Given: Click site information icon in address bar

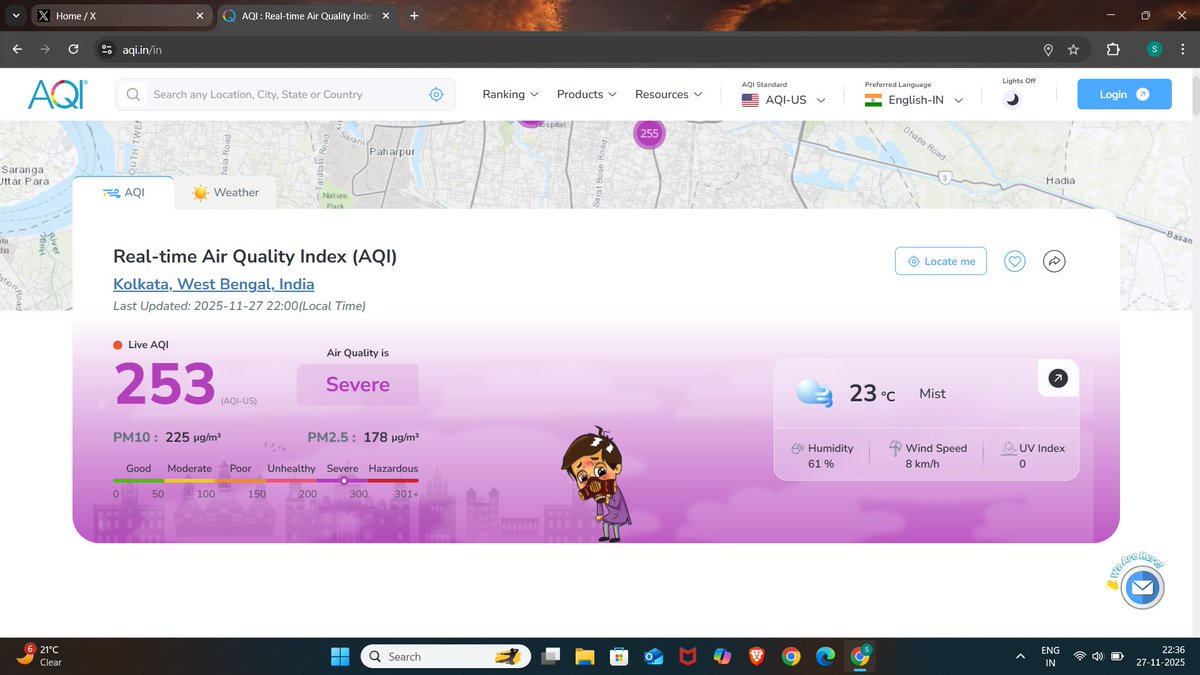Looking at the screenshot, I should click(x=107, y=49).
